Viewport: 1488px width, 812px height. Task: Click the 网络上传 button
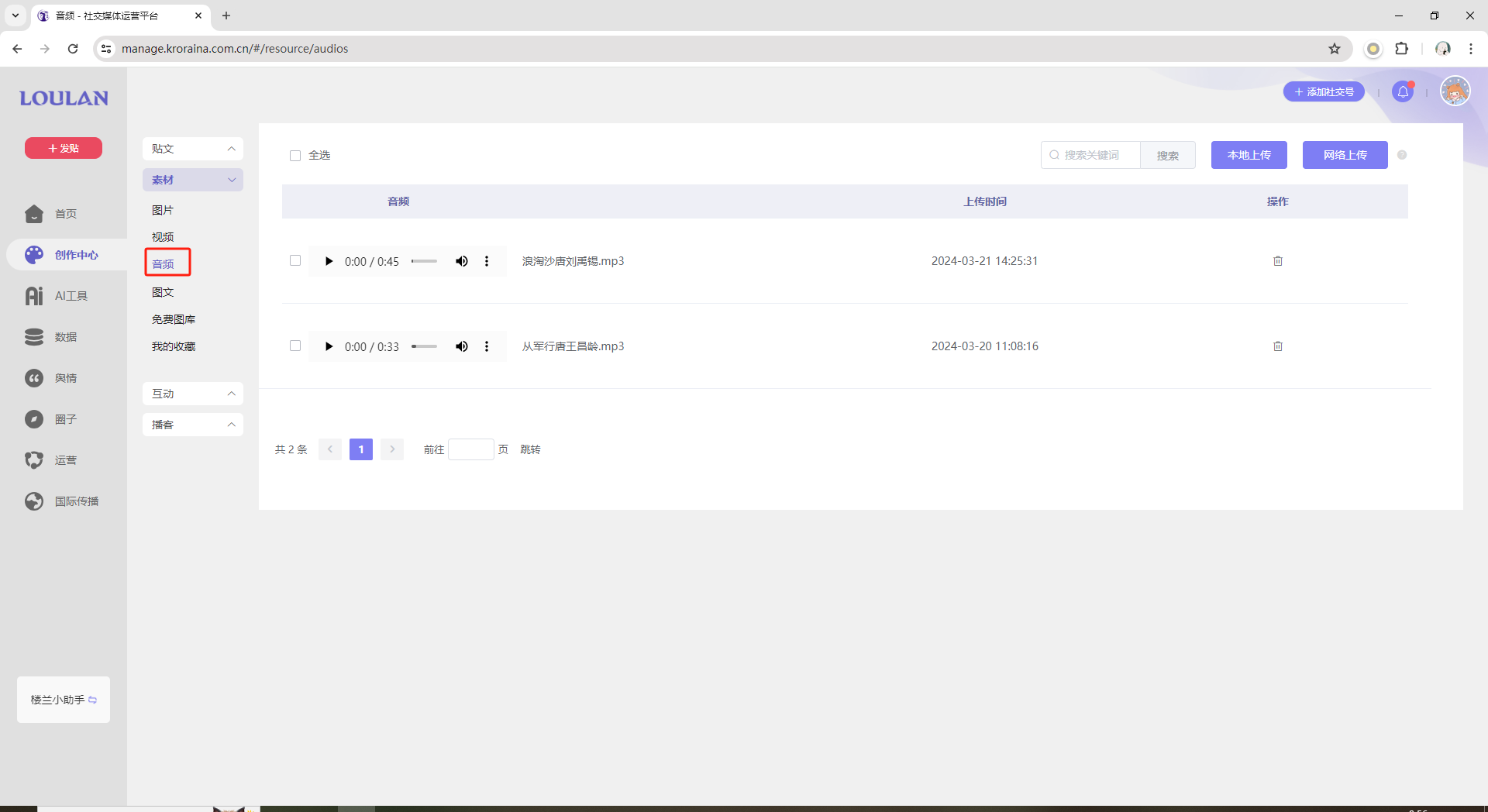(1345, 155)
